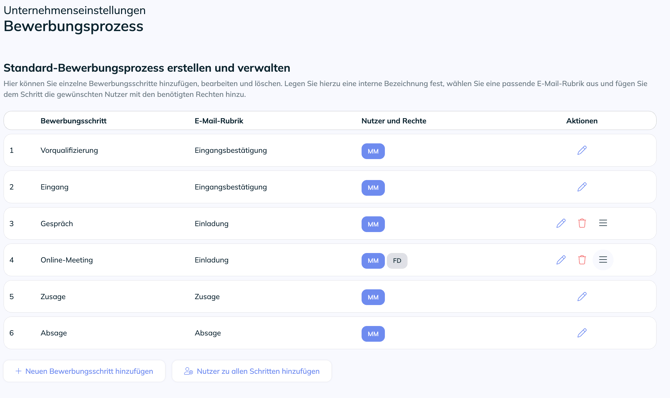Image resolution: width=670 pixels, height=398 pixels.
Task: Select the Vorqualifizierung step name
Action: 69,150
